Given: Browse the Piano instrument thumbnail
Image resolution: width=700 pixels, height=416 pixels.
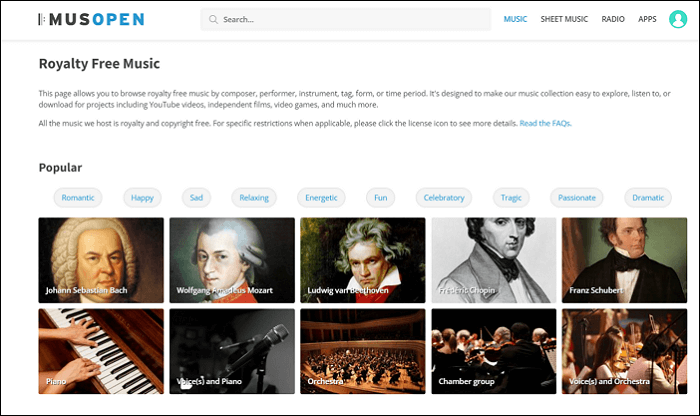Looking at the screenshot, I should (x=101, y=351).
